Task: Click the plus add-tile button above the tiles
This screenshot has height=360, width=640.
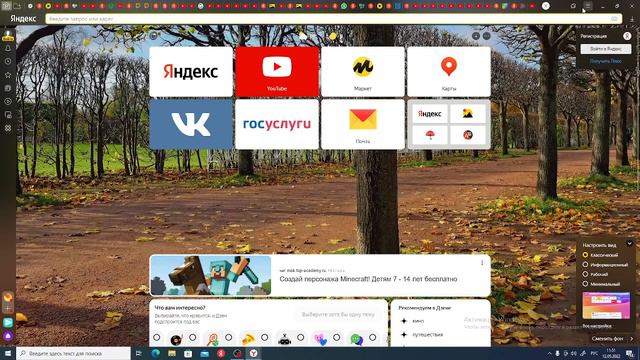Action: 476,36
